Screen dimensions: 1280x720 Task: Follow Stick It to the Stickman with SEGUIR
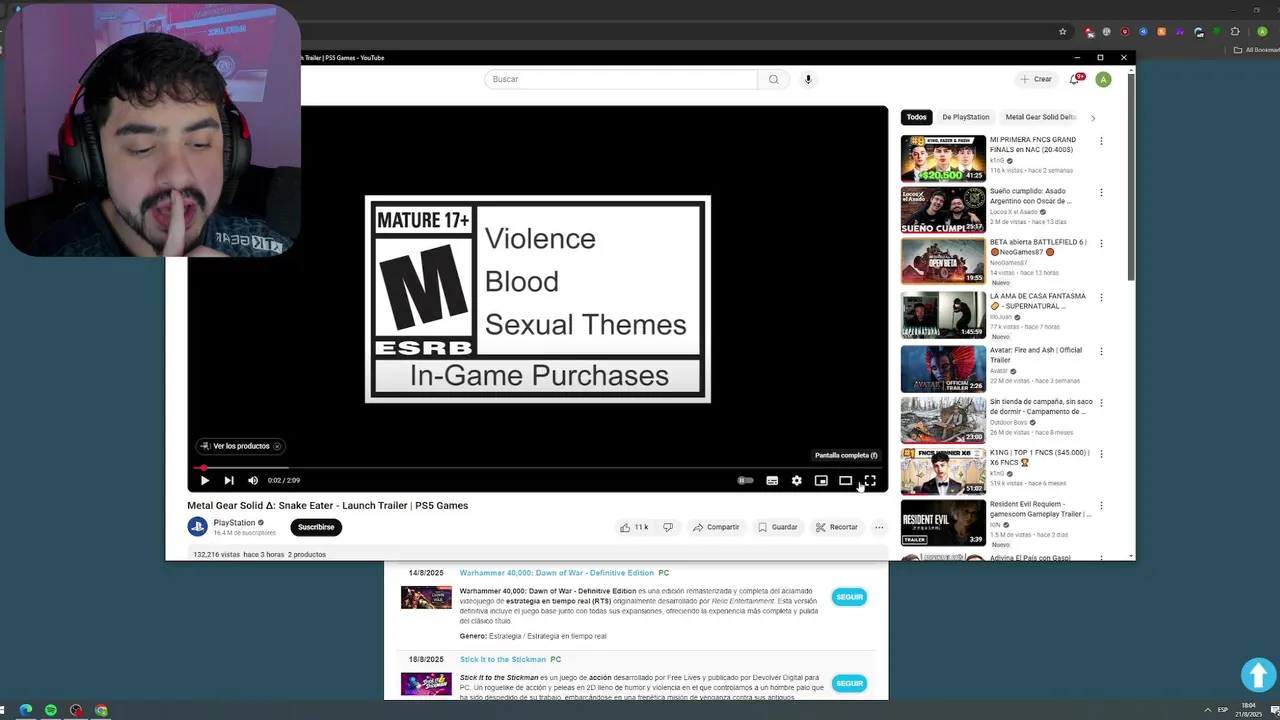849,683
